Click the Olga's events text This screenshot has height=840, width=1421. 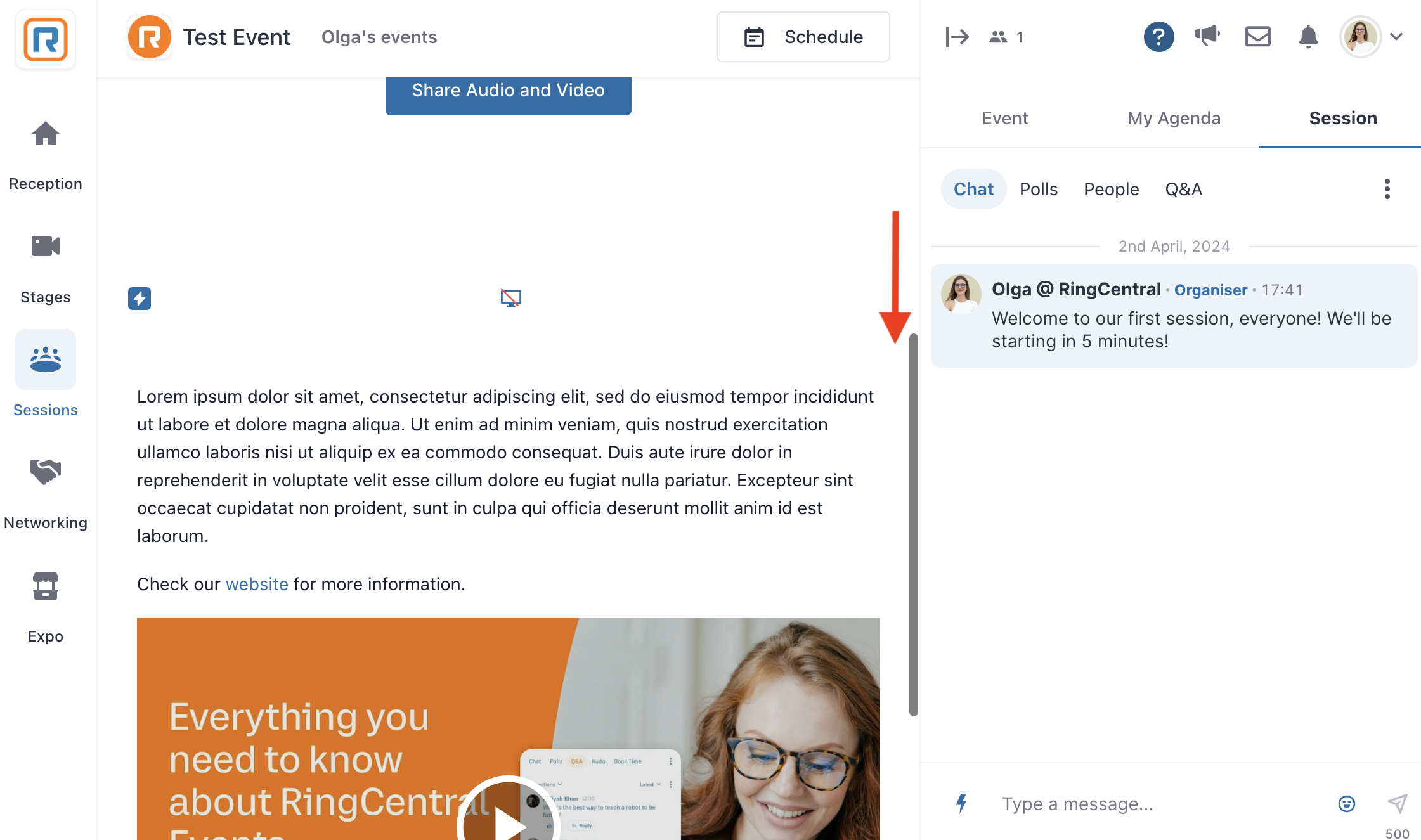pos(379,37)
